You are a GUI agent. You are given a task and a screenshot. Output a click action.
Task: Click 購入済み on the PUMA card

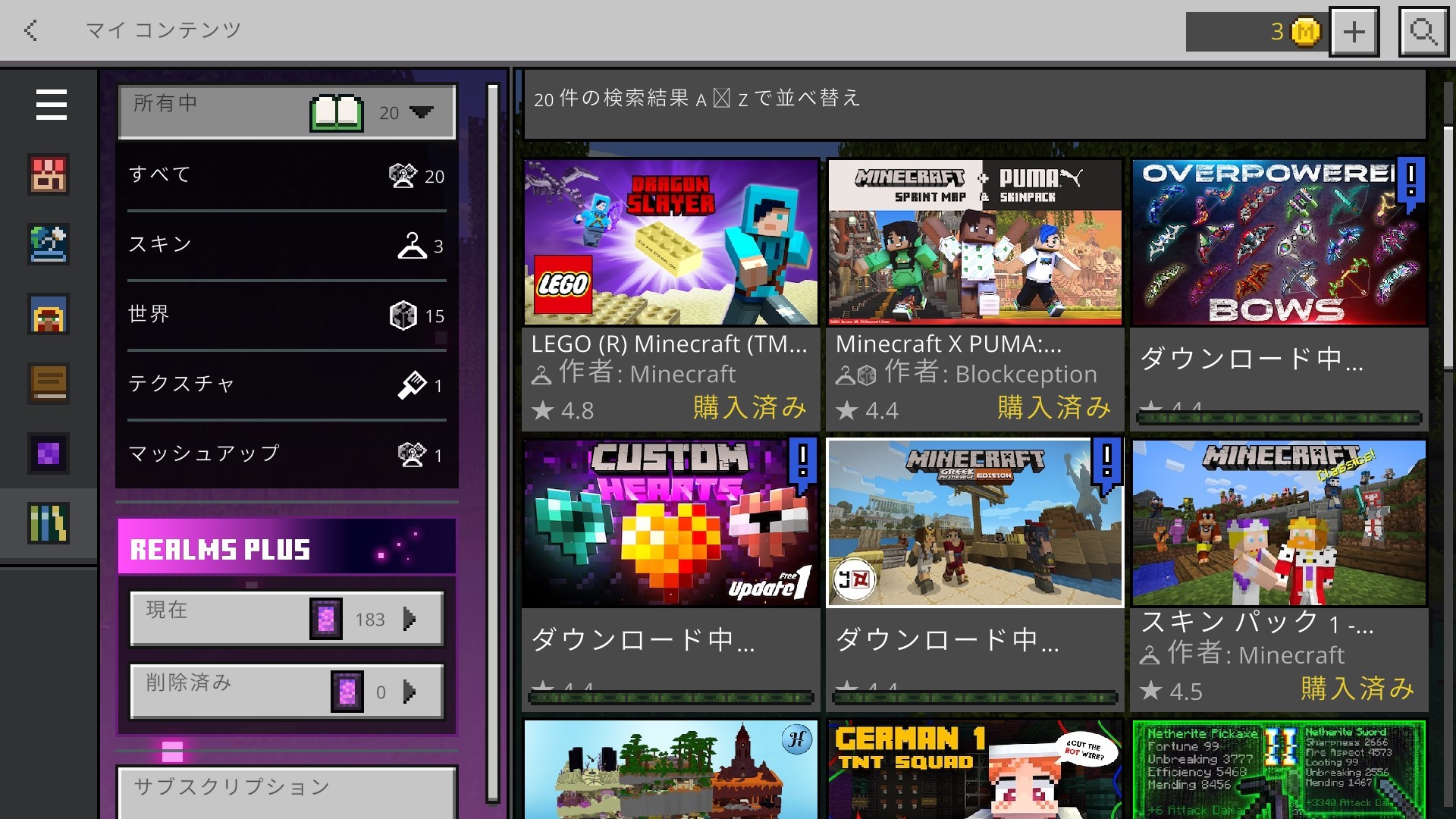click(x=1054, y=408)
